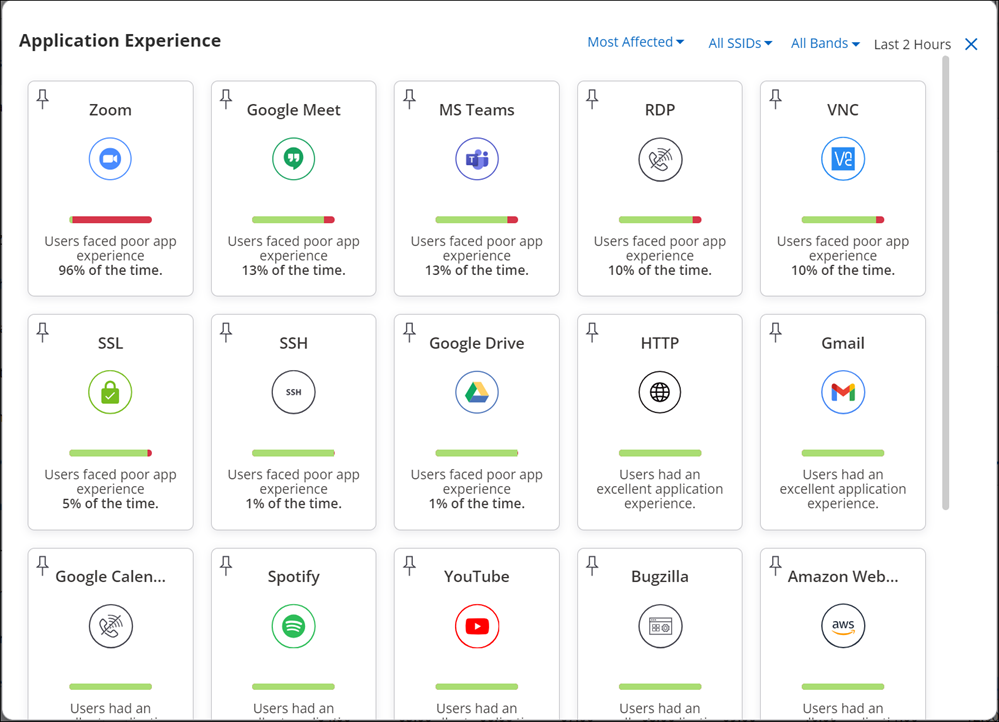Click the SSH app icon
The height and width of the screenshot is (722, 999).
(x=294, y=392)
